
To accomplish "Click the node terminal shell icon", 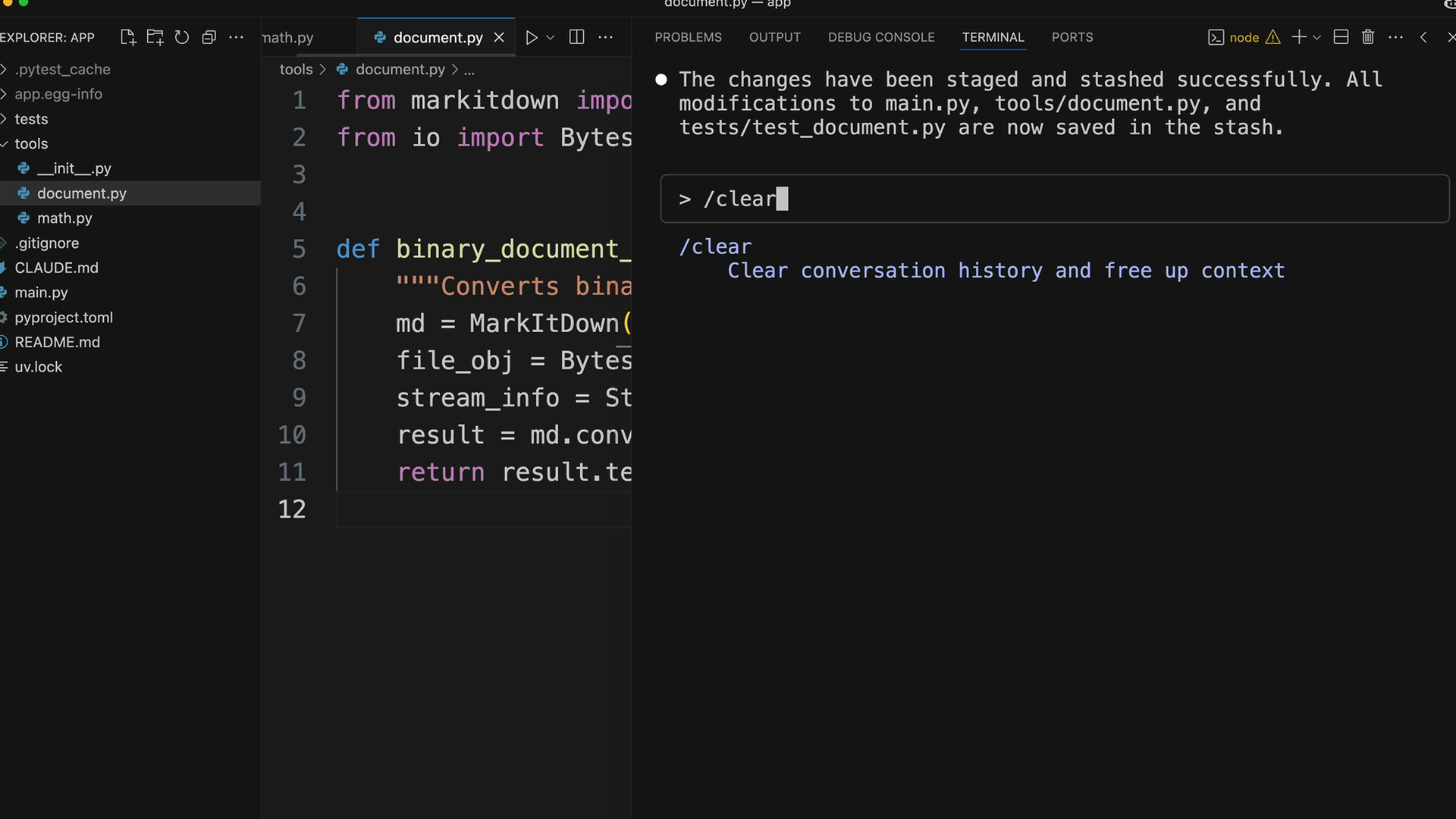I will pyautogui.click(x=1216, y=37).
